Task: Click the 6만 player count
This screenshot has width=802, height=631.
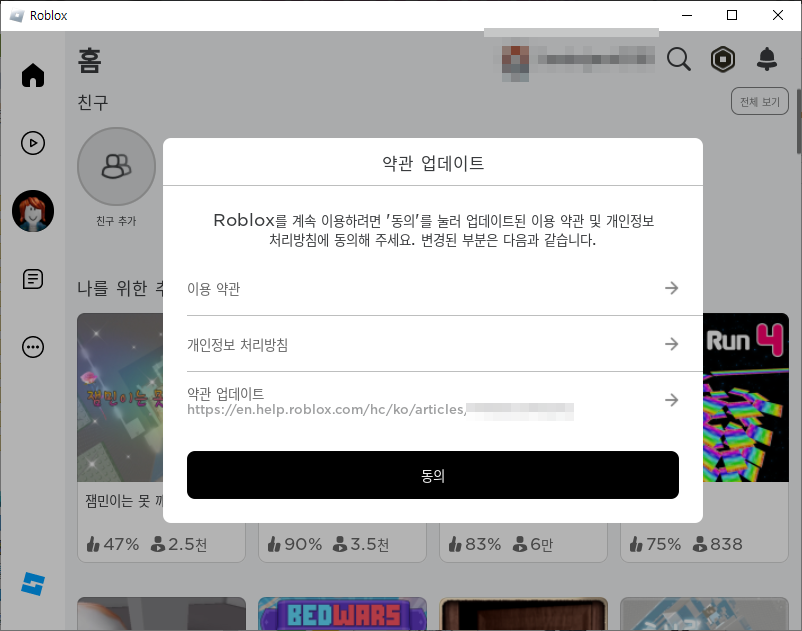Action: (x=542, y=544)
